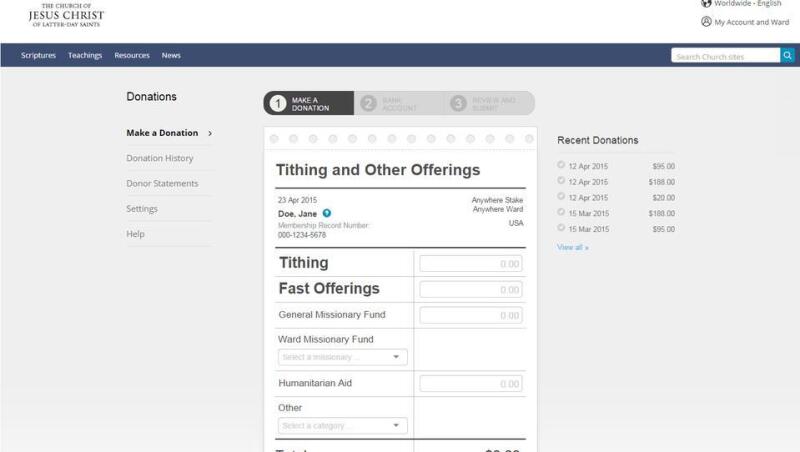Open the Resources menu

click(131, 55)
